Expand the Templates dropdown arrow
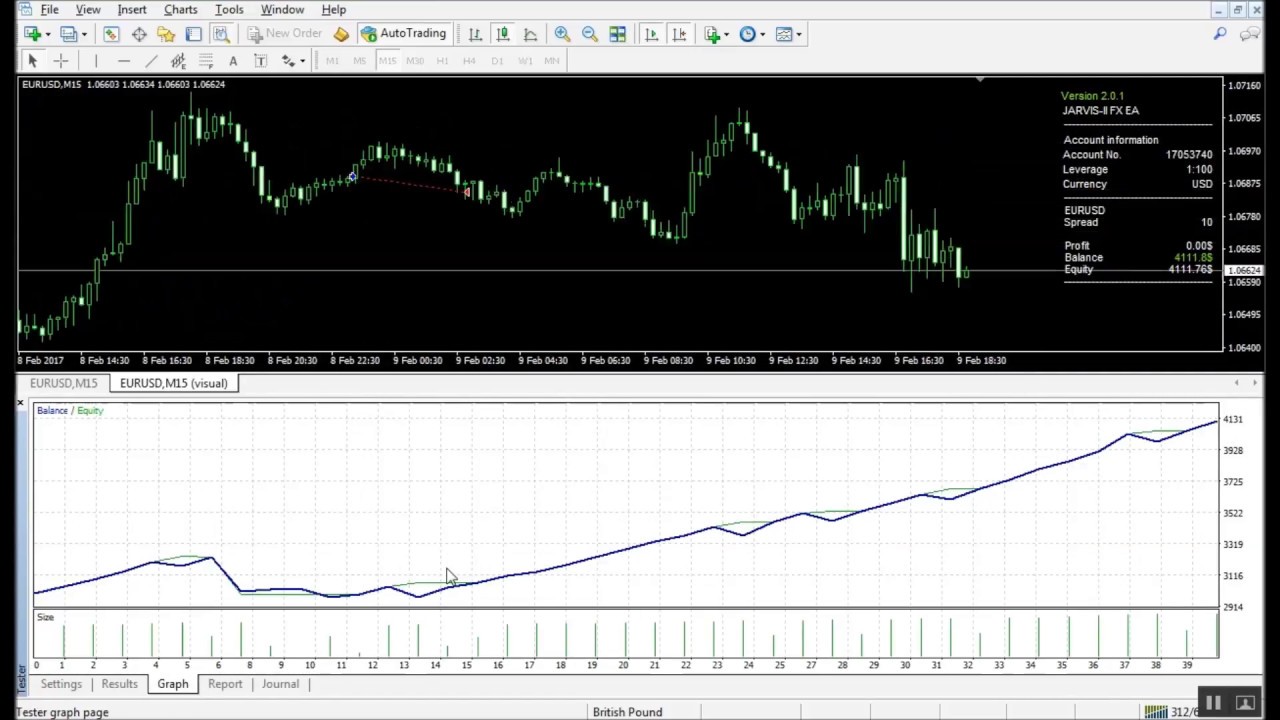The width and height of the screenshot is (1280, 720). tap(799, 34)
